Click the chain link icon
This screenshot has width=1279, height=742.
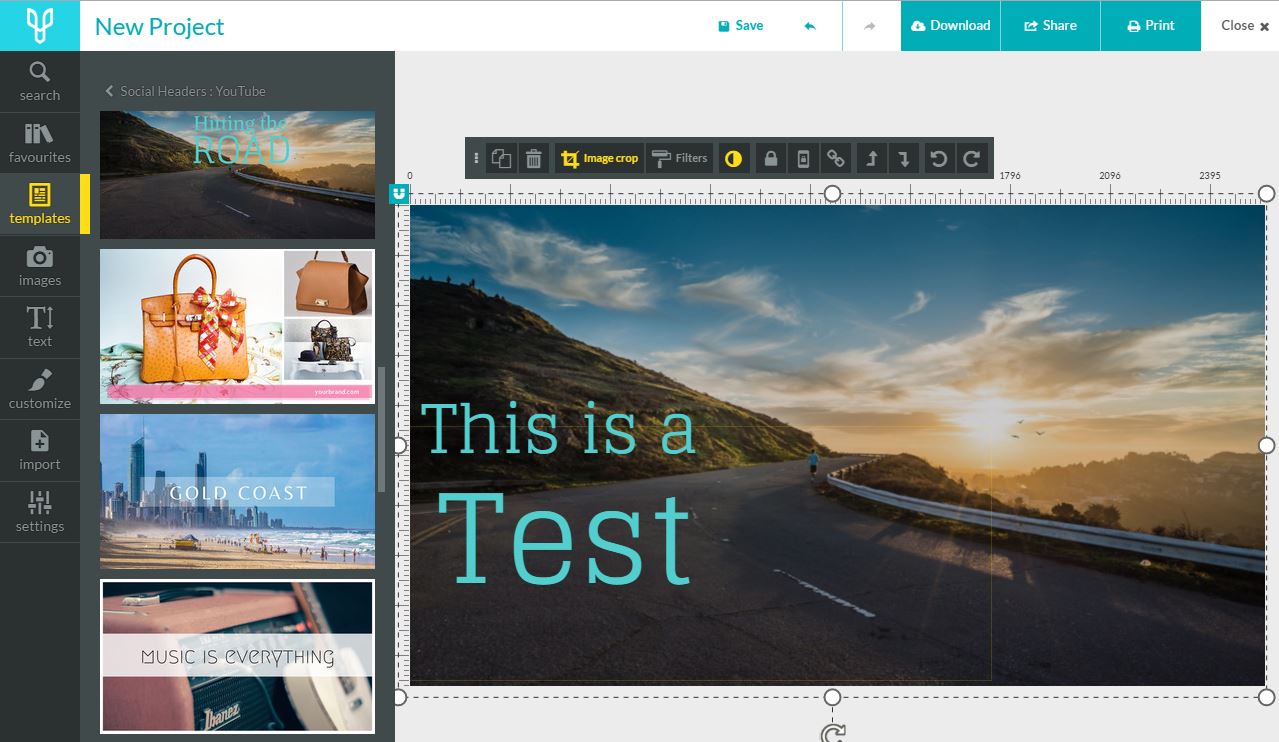pos(835,158)
